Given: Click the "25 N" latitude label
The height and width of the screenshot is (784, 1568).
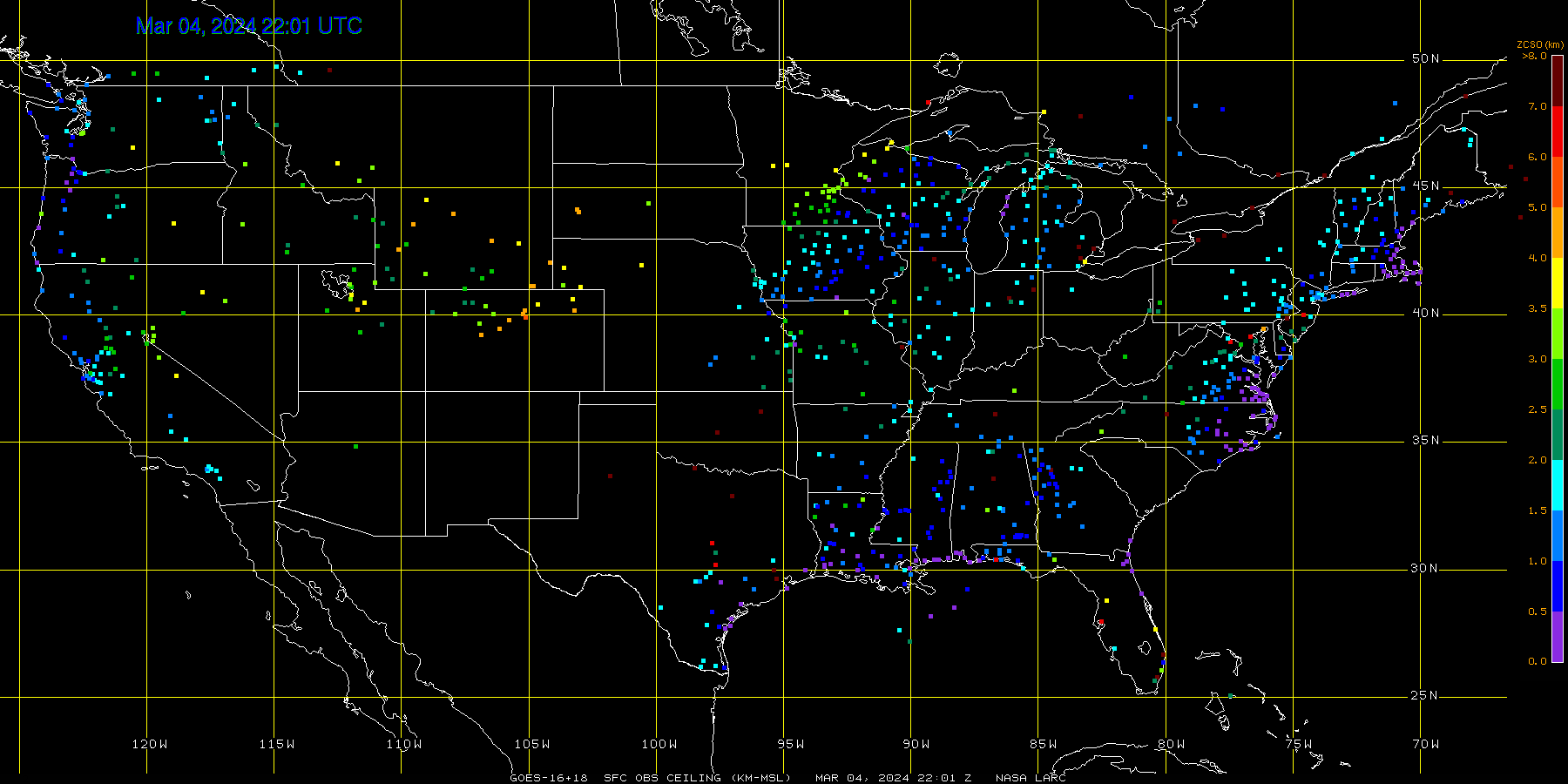Looking at the screenshot, I should coord(1424,696).
